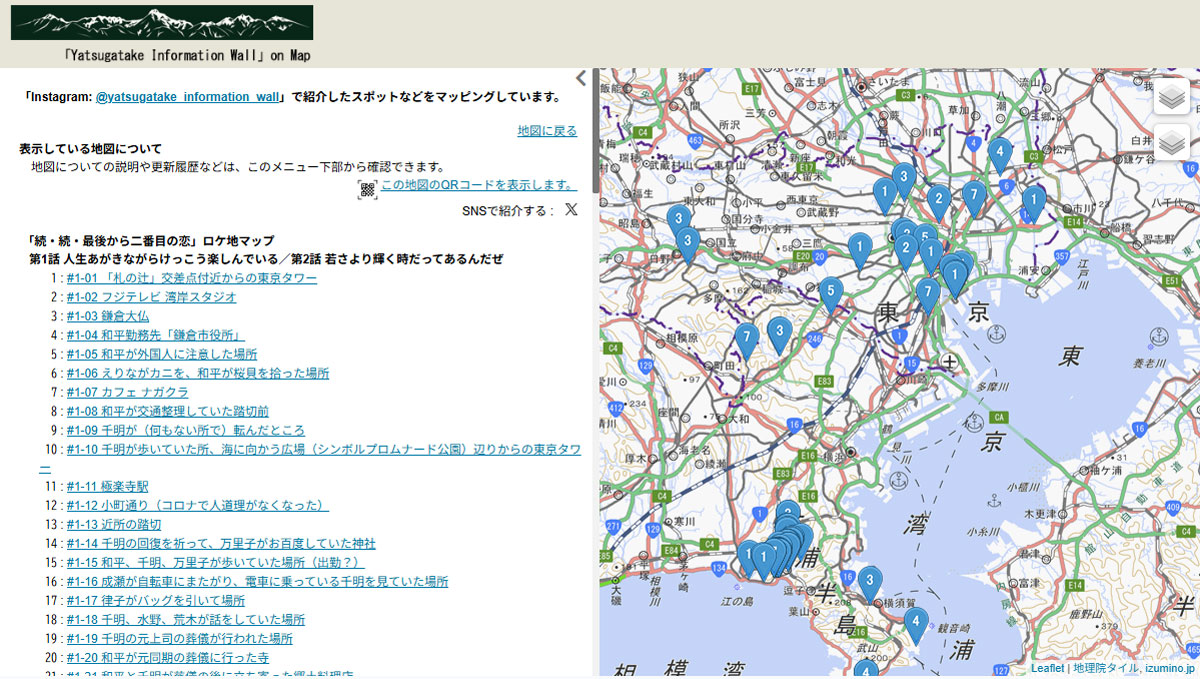Click the 「Yatsugatake Information Wall」on Map title
Screen dimensions: 1200x679
click(186, 56)
